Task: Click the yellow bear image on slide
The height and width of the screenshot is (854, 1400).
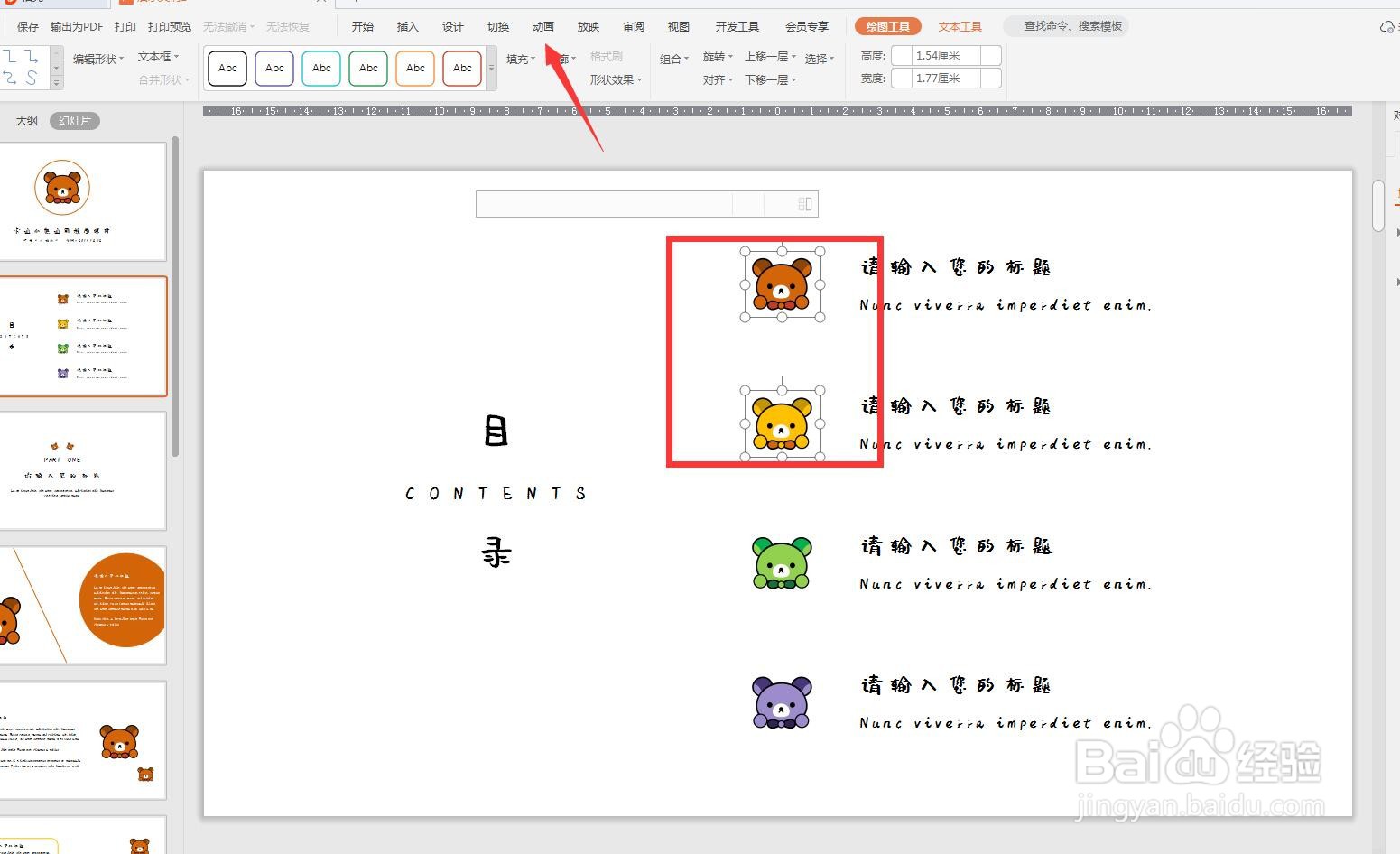Action: tap(782, 423)
